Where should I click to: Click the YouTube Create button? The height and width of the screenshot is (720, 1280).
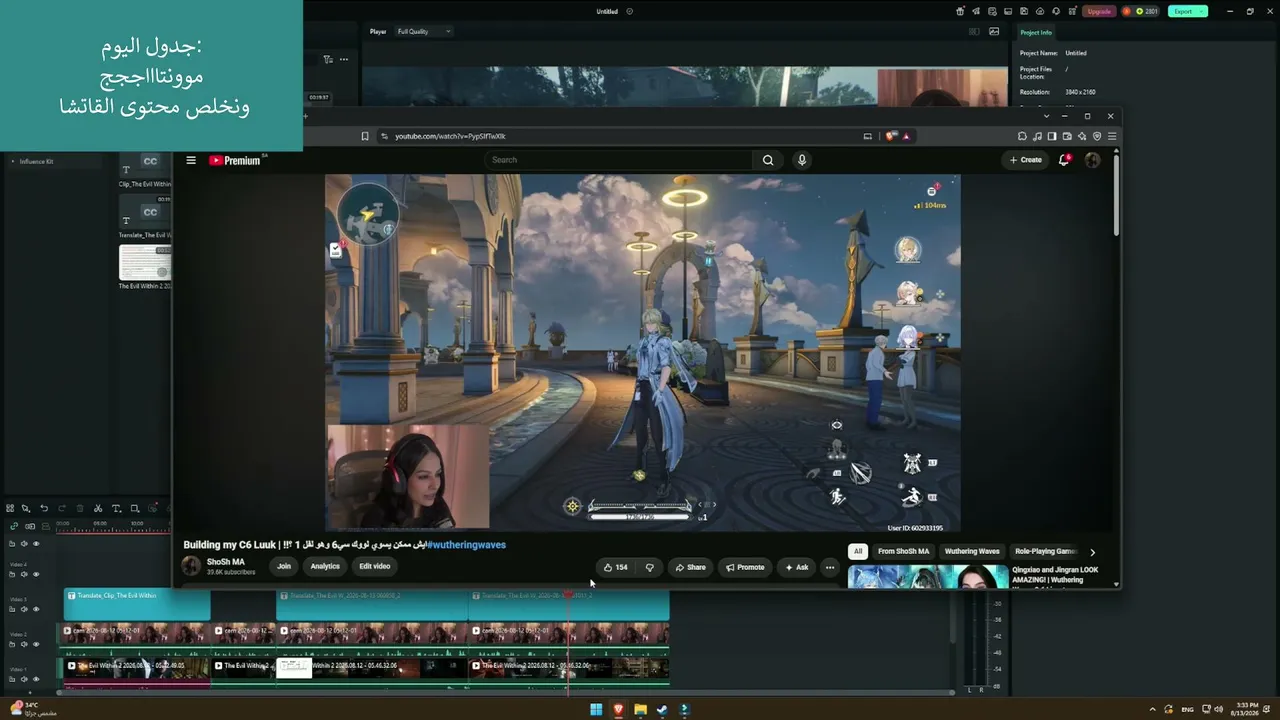[1026, 160]
